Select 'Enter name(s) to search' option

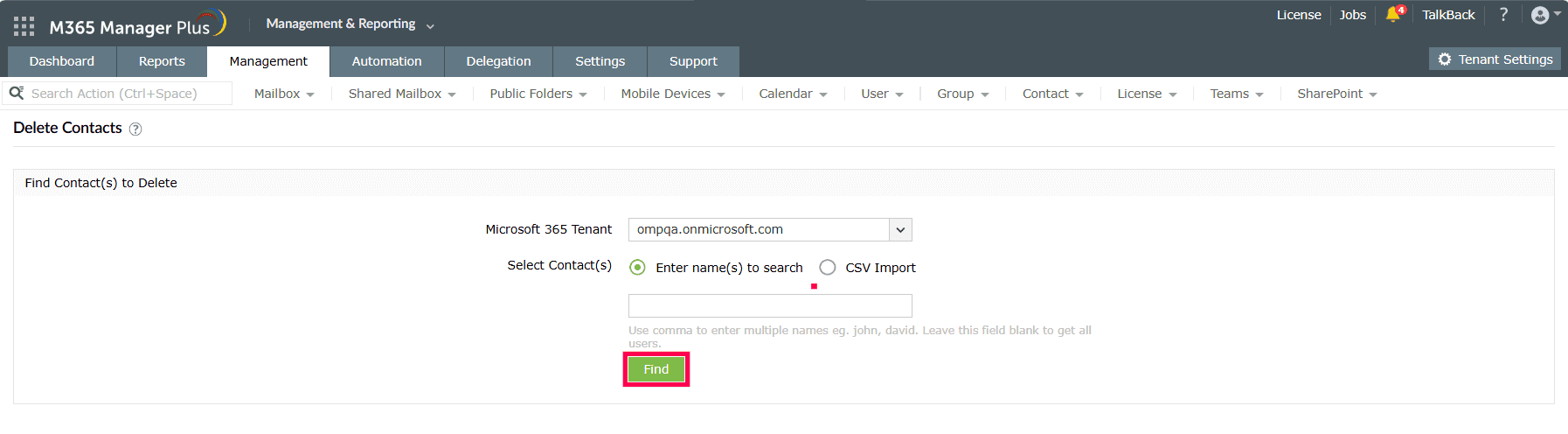[x=637, y=267]
